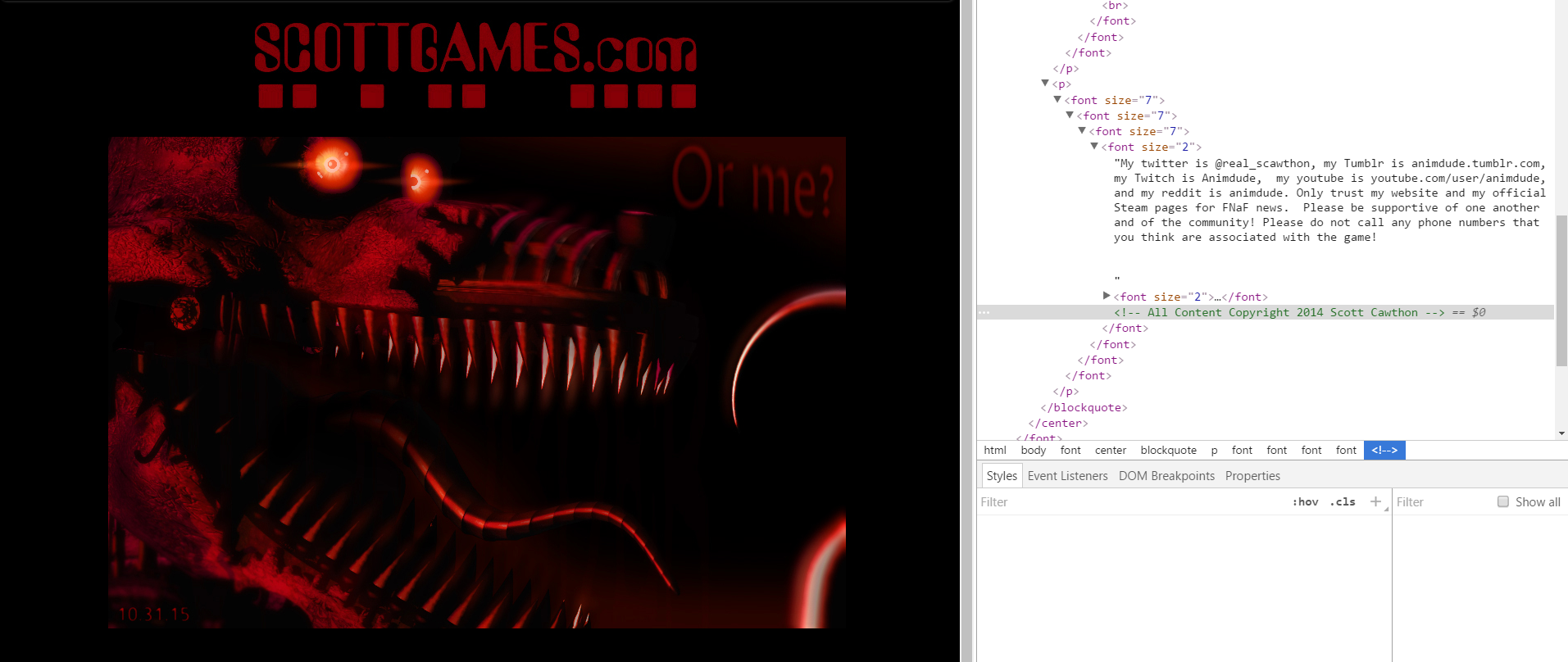The image size is (1568, 662).
Task: Add a new style rule with the plus icon
Action: click(1375, 501)
